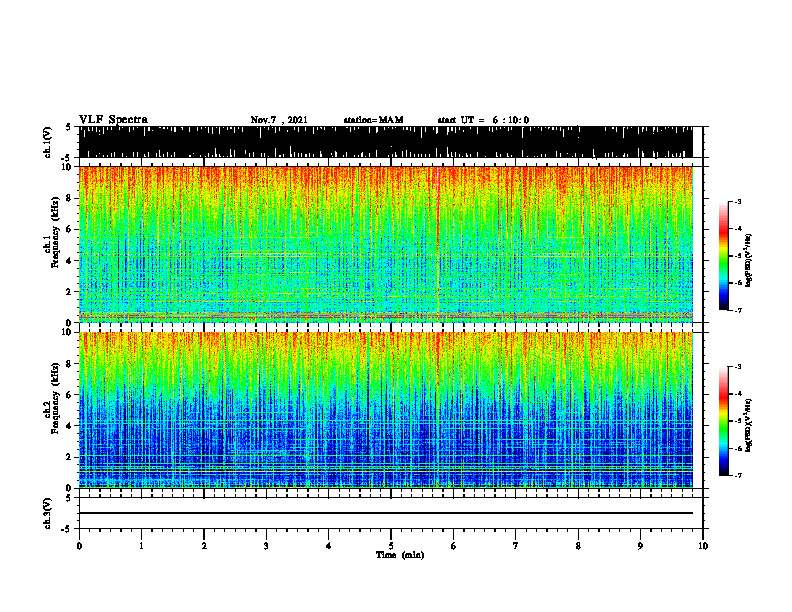The image size is (792, 612).
Task: Click time axis tick label "1"
Action: 141,546
